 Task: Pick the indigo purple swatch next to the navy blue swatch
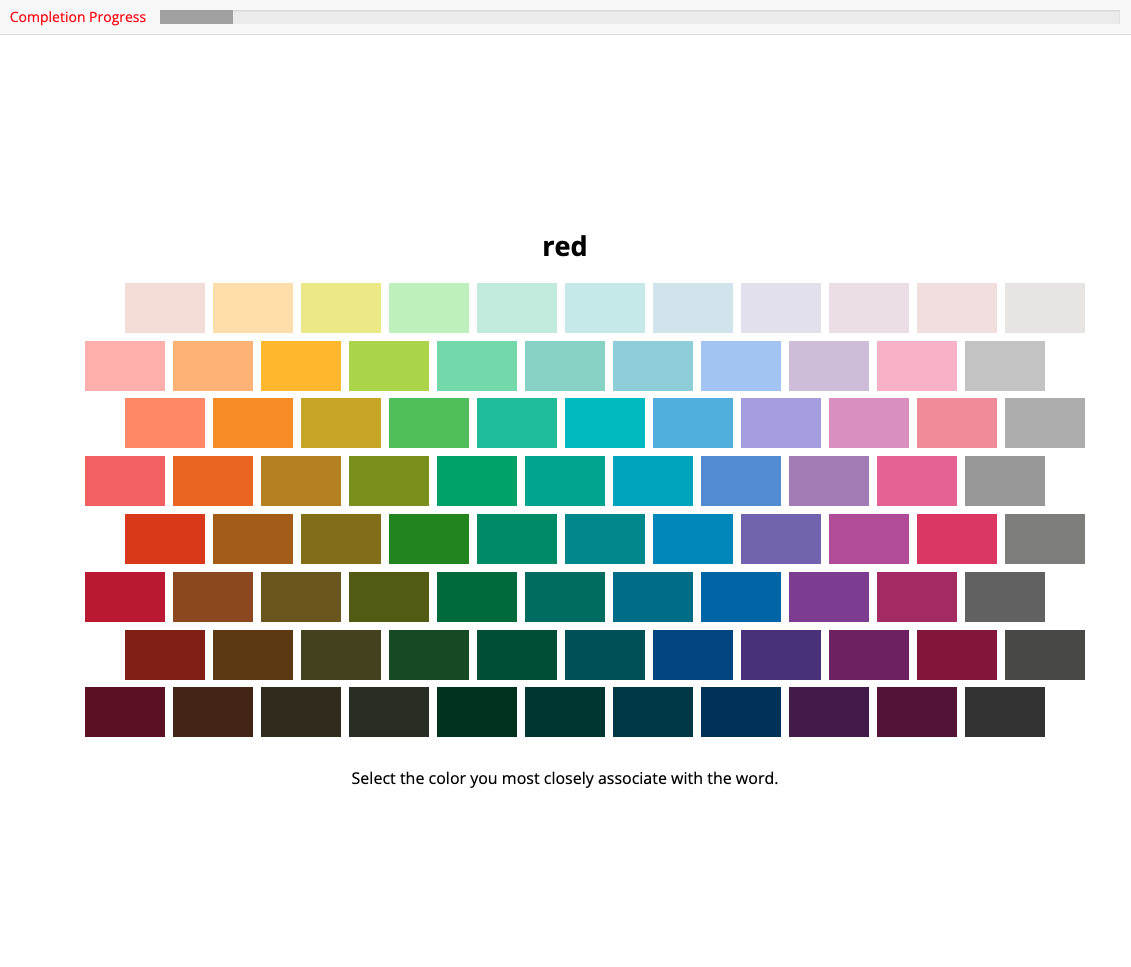(x=781, y=655)
